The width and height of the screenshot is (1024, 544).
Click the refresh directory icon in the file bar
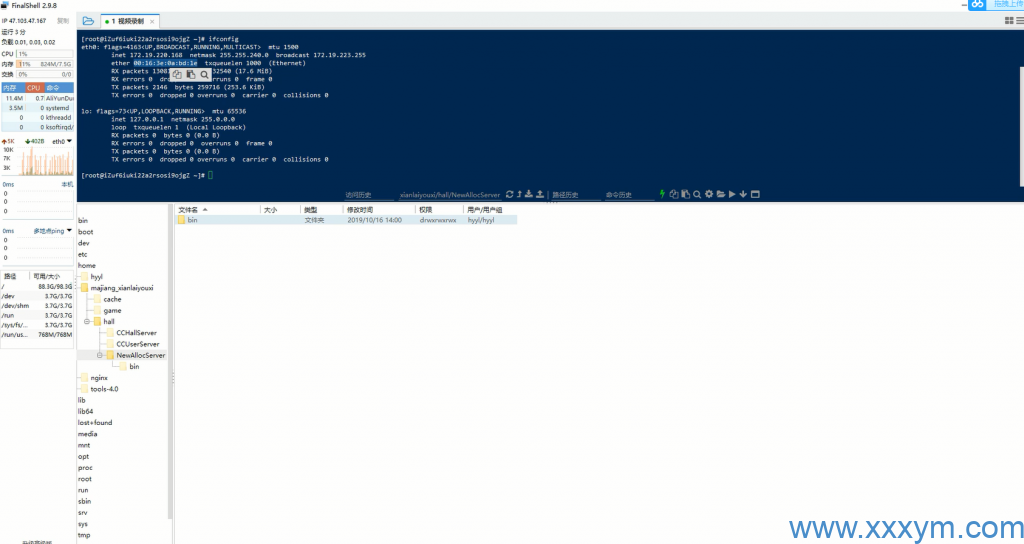click(509, 194)
